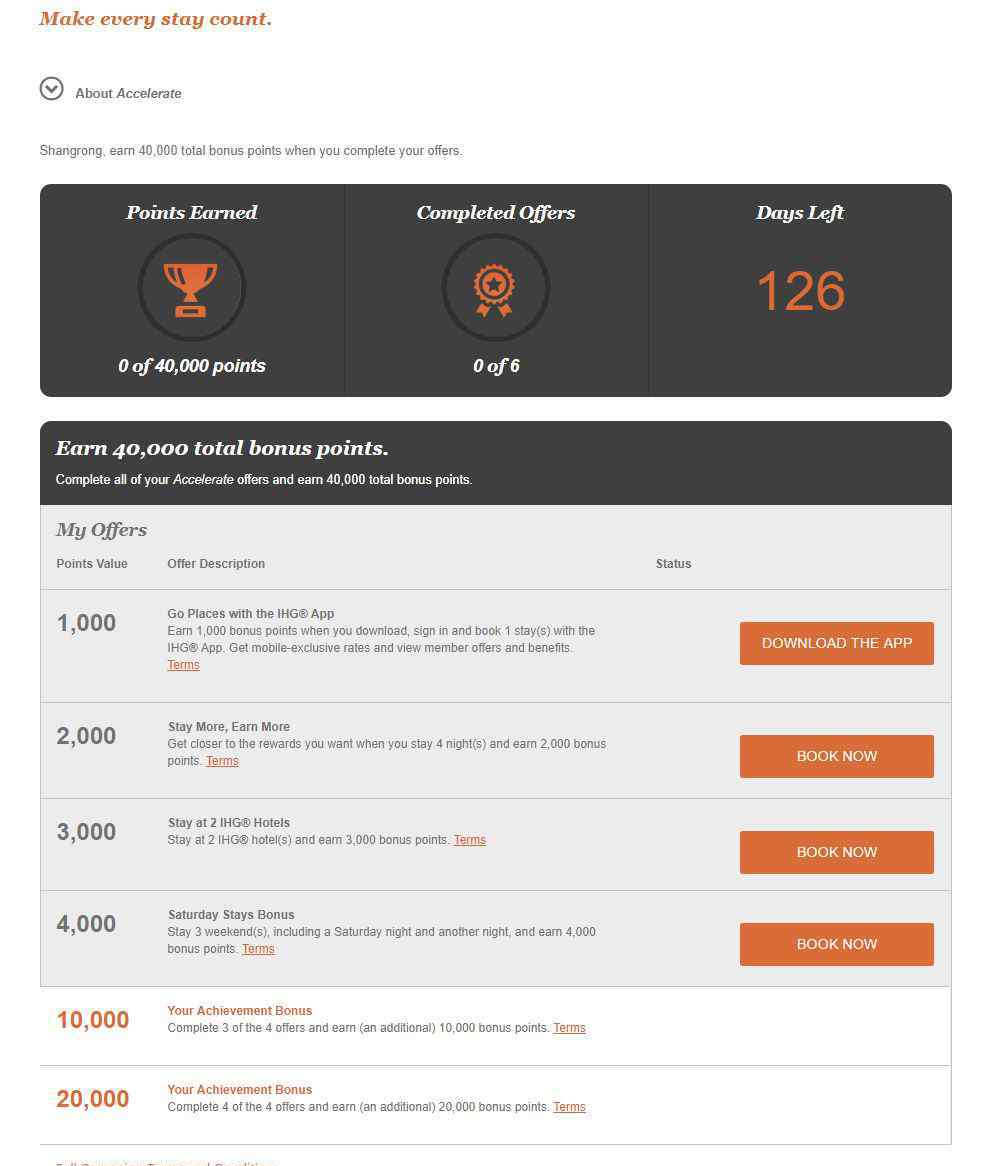
Task: Click the Download the App button
Action: pos(836,643)
